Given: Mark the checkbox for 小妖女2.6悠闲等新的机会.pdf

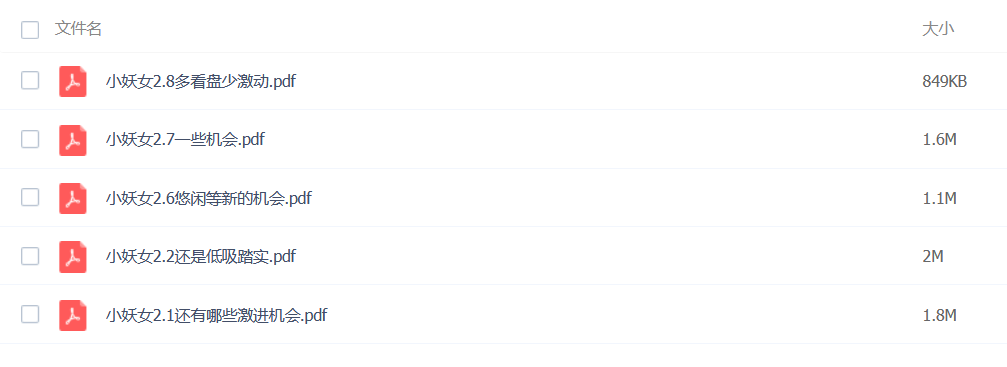Looking at the screenshot, I should click(x=30, y=197).
